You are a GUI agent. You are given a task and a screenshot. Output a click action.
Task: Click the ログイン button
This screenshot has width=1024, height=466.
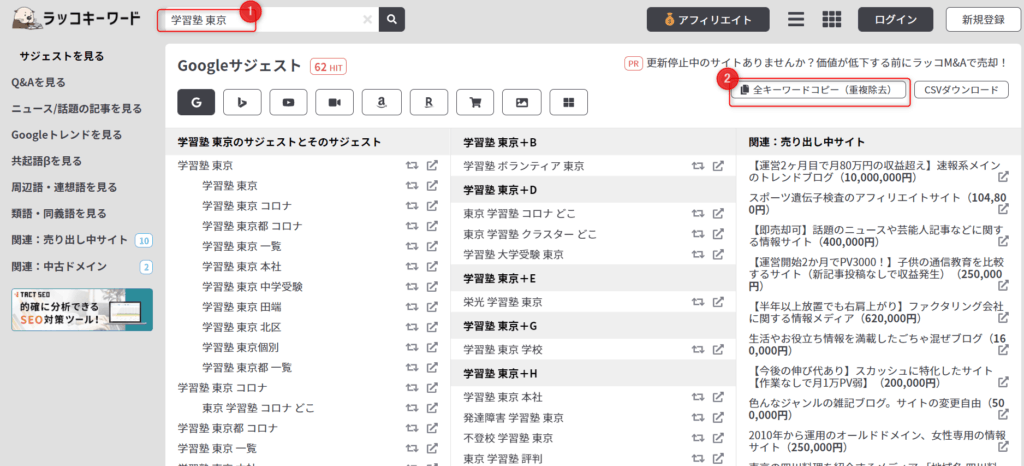point(897,20)
